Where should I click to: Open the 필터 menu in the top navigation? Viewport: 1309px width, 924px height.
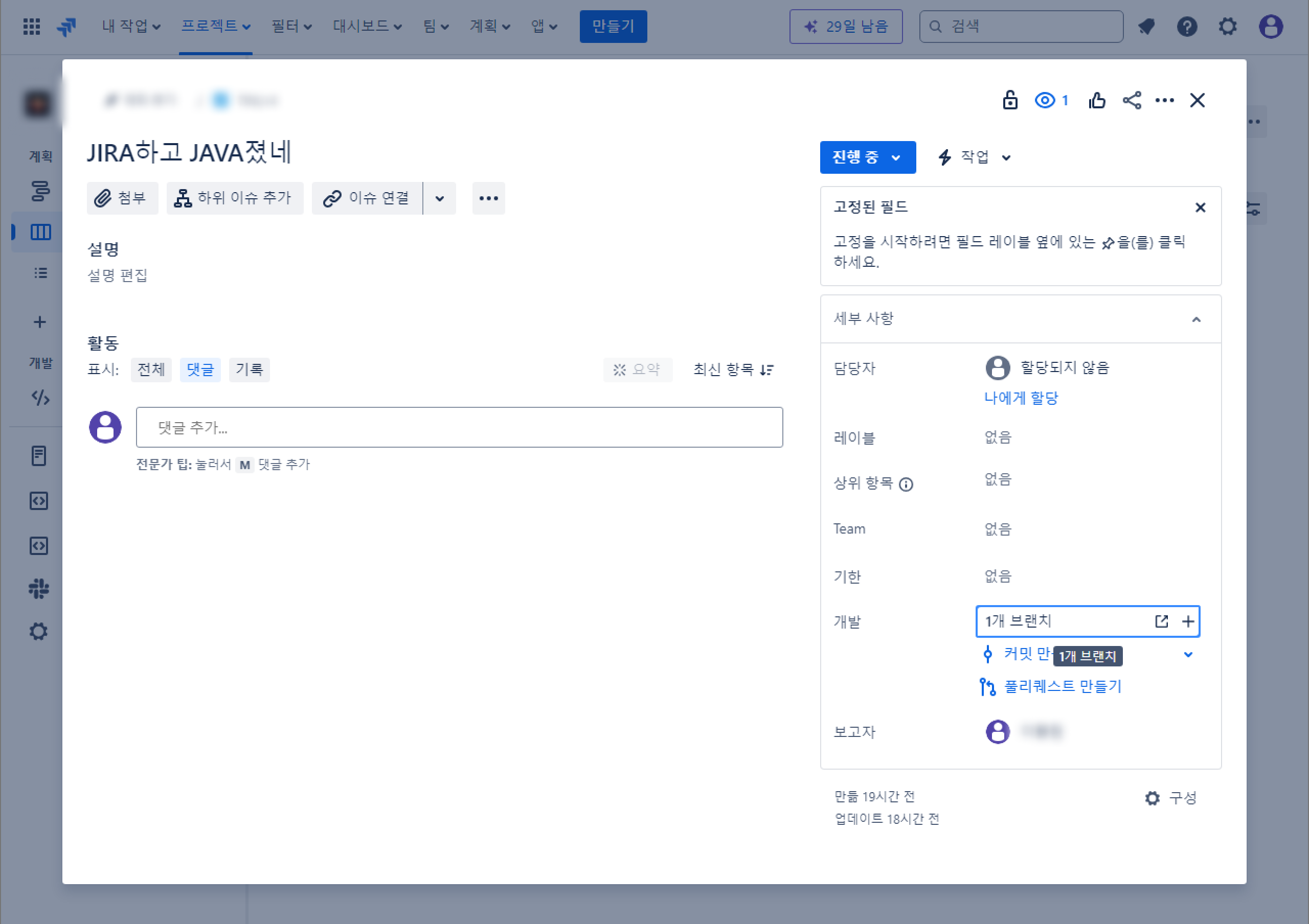click(x=291, y=26)
